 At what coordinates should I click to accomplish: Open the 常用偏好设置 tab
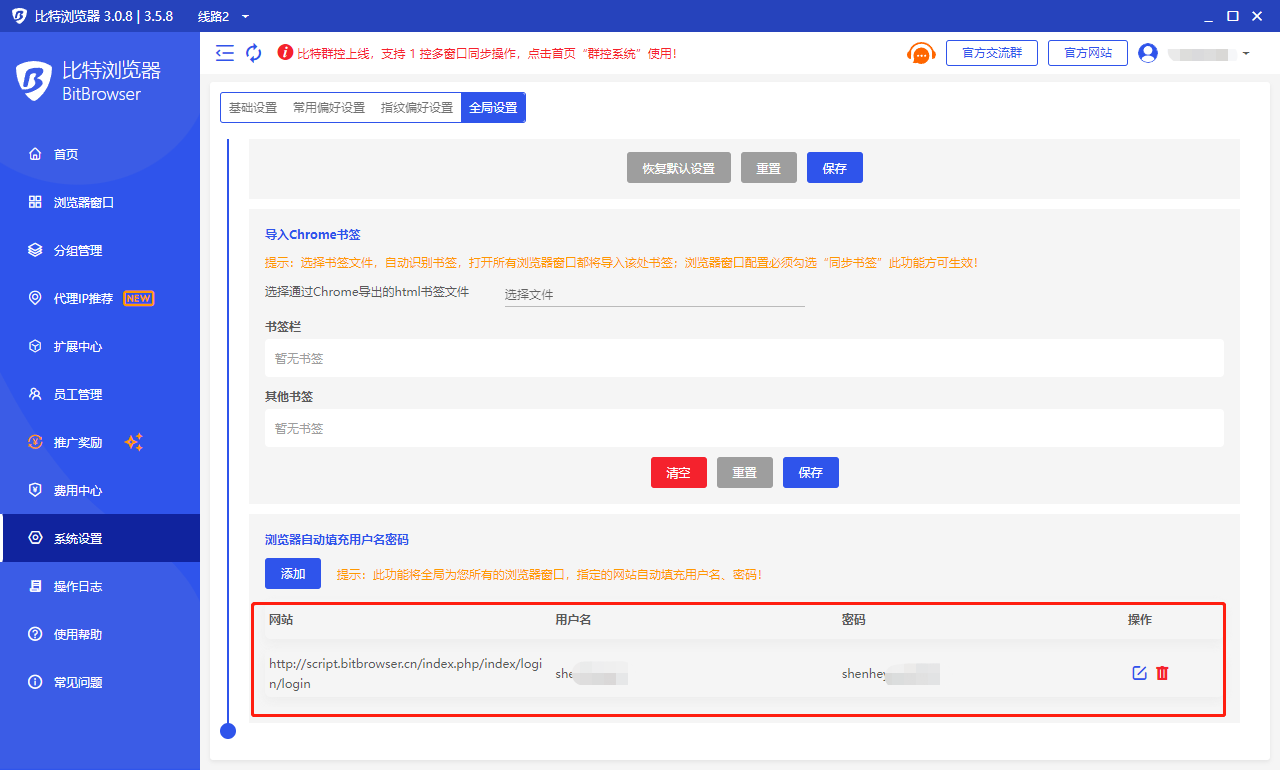[x=329, y=108]
